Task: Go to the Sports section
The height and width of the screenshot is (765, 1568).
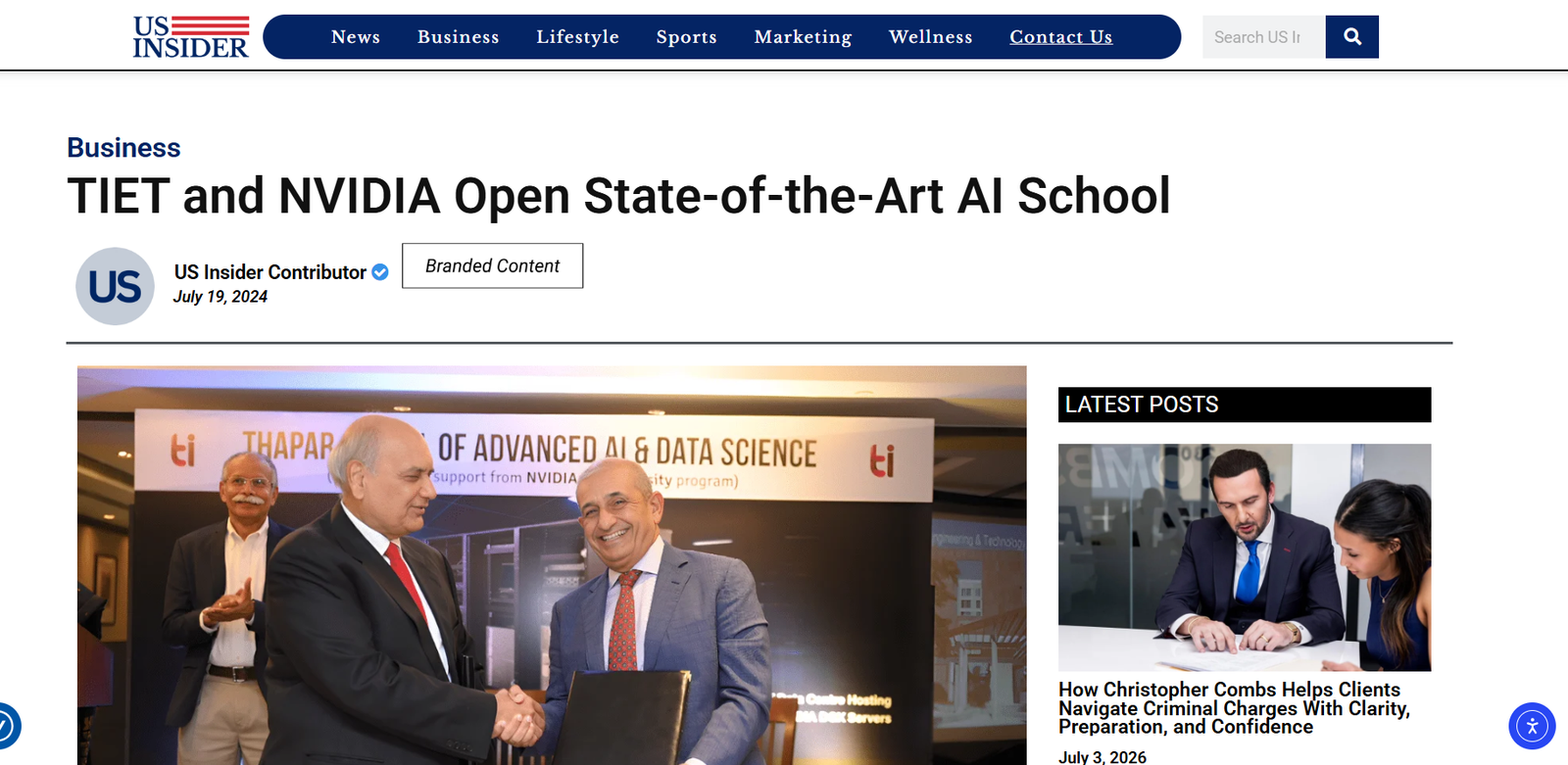Action: pyautogui.click(x=687, y=37)
